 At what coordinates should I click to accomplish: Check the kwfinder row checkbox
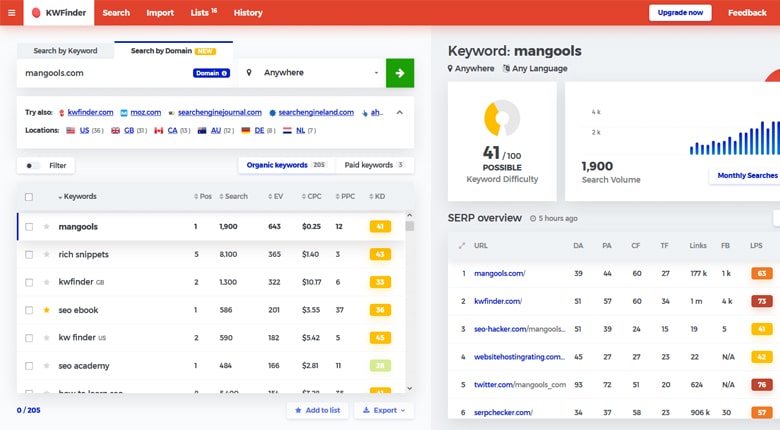pos(29,282)
